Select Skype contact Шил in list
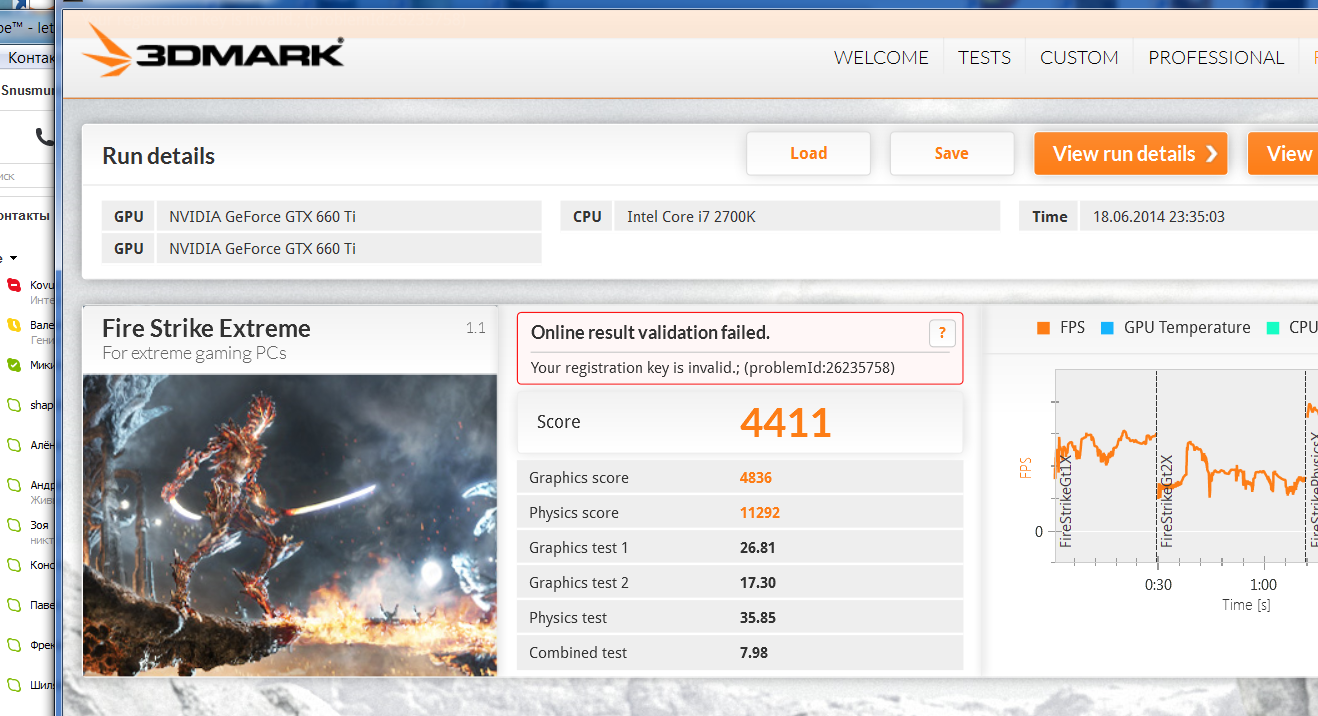The height and width of the screenshot is (716, 1318). 30,685
